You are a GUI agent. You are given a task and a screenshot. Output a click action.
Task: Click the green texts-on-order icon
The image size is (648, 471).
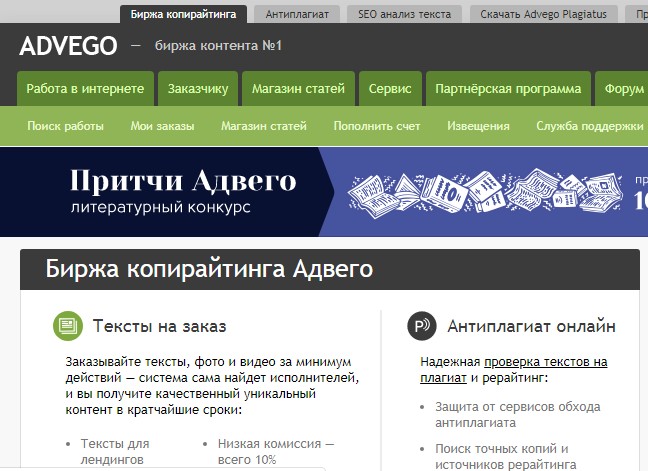click(x=68, y=326)
